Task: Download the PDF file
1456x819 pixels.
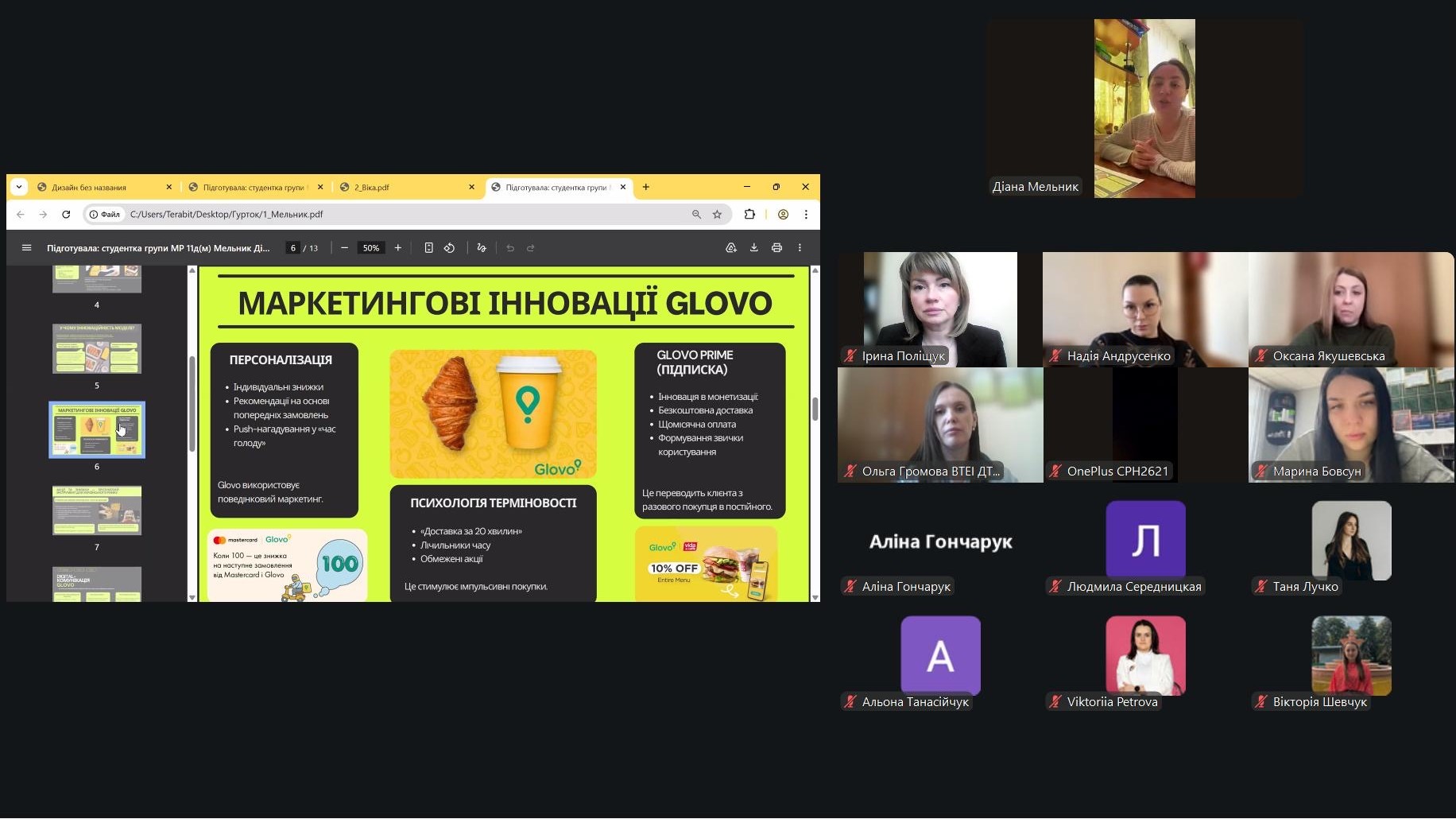Action: (x=753, y=248)
